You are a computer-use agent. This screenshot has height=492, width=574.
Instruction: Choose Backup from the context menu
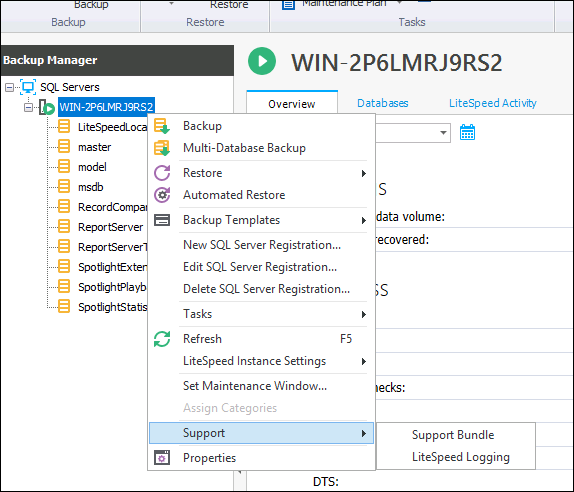(x=261, y=126)
